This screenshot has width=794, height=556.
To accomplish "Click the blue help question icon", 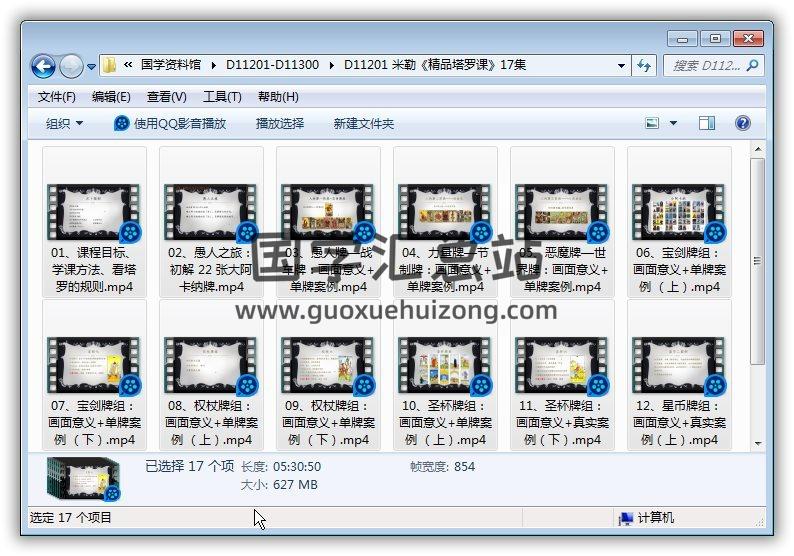I will 742,123.
